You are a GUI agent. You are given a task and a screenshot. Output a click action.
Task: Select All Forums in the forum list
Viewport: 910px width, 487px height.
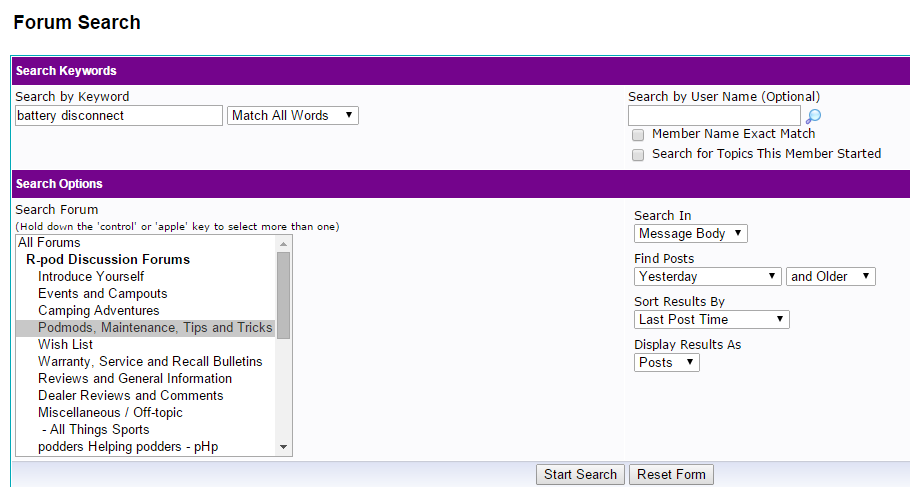(x=146, y=243)
